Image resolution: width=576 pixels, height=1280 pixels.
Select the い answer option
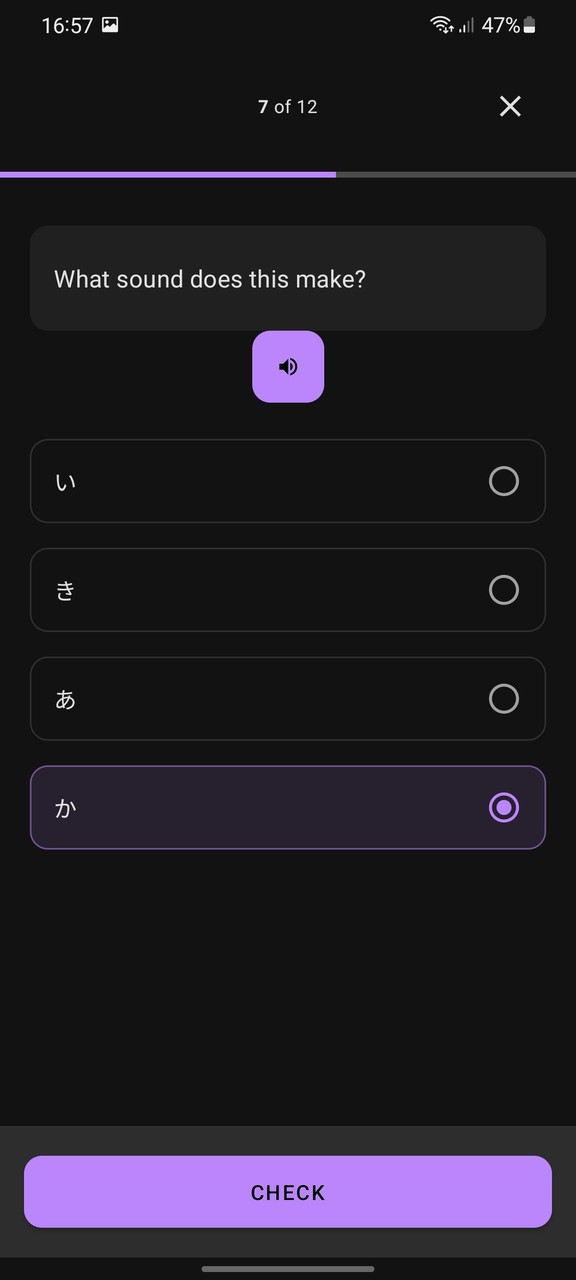[288, 481]
